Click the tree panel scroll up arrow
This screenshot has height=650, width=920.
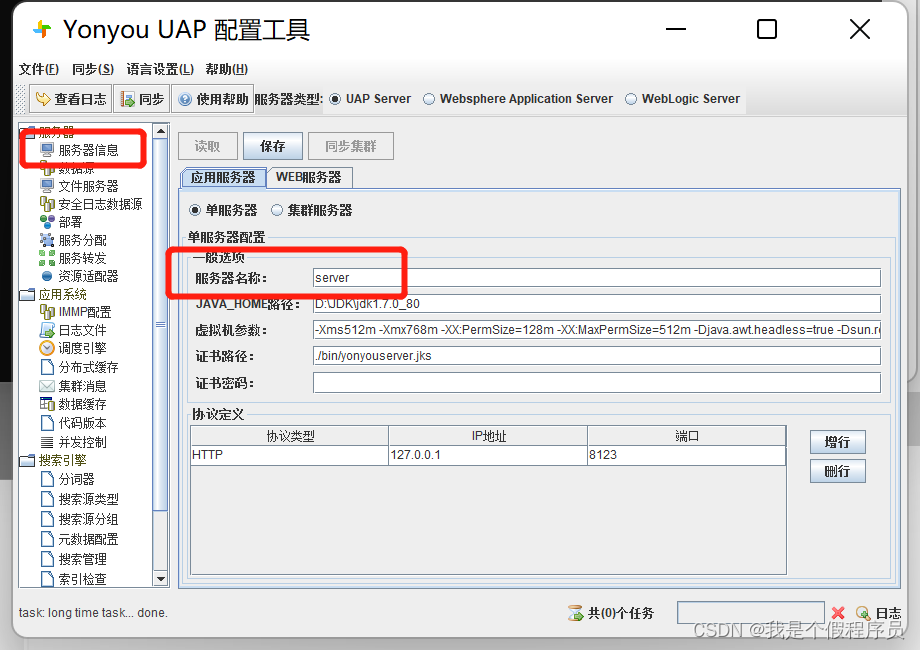(x=161, y=131)
